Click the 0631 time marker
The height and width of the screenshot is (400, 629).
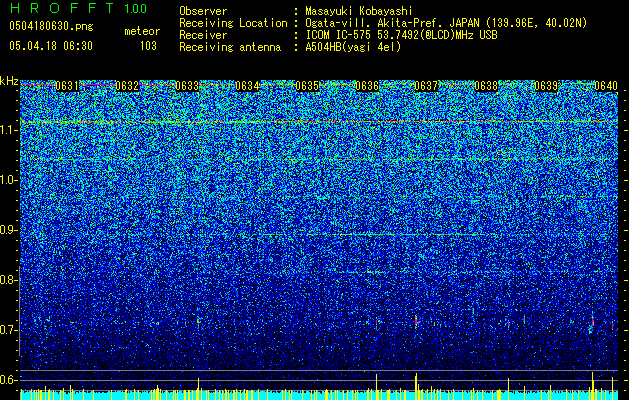point(67,86)
